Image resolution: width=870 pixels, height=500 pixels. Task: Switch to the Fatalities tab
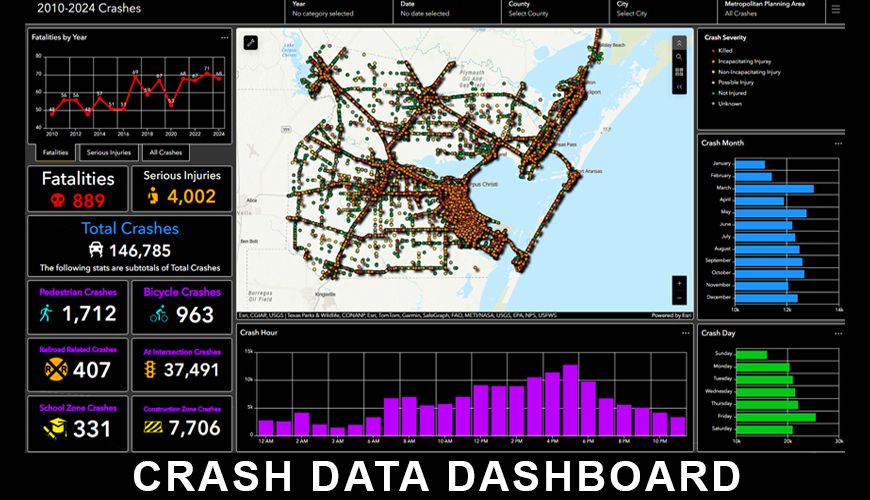pos(55,153)
